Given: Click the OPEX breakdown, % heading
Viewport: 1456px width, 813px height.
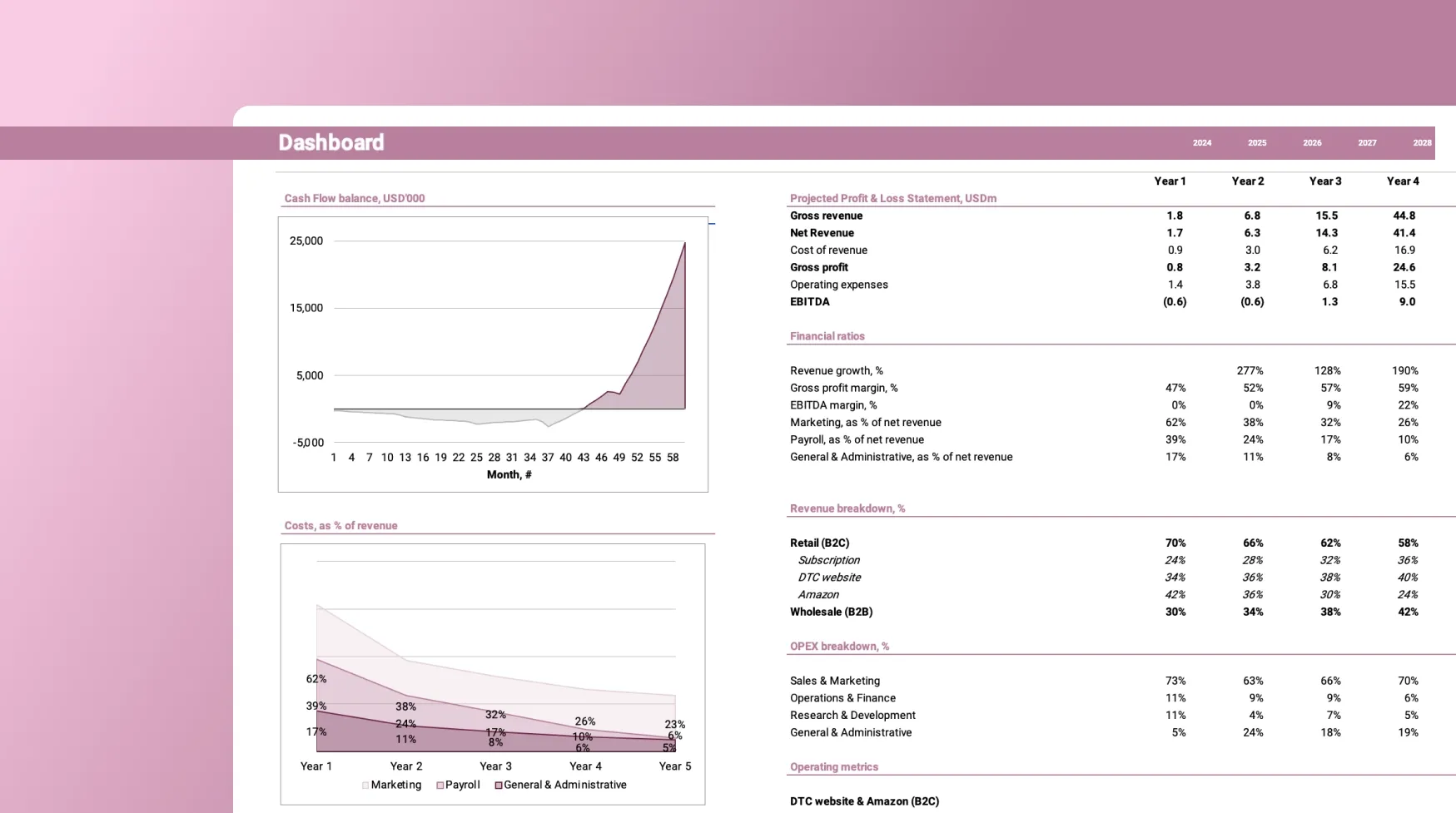Looking at the screenshot, I should (838, 647).
